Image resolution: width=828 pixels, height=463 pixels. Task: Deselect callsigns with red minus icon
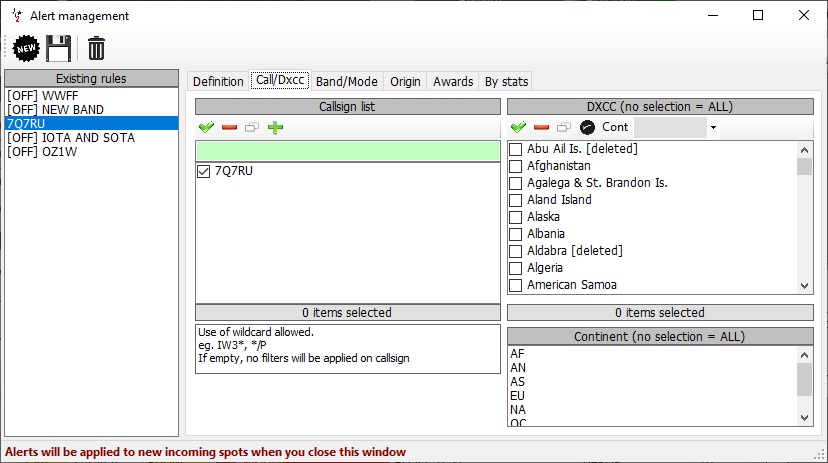pos(229,127)
